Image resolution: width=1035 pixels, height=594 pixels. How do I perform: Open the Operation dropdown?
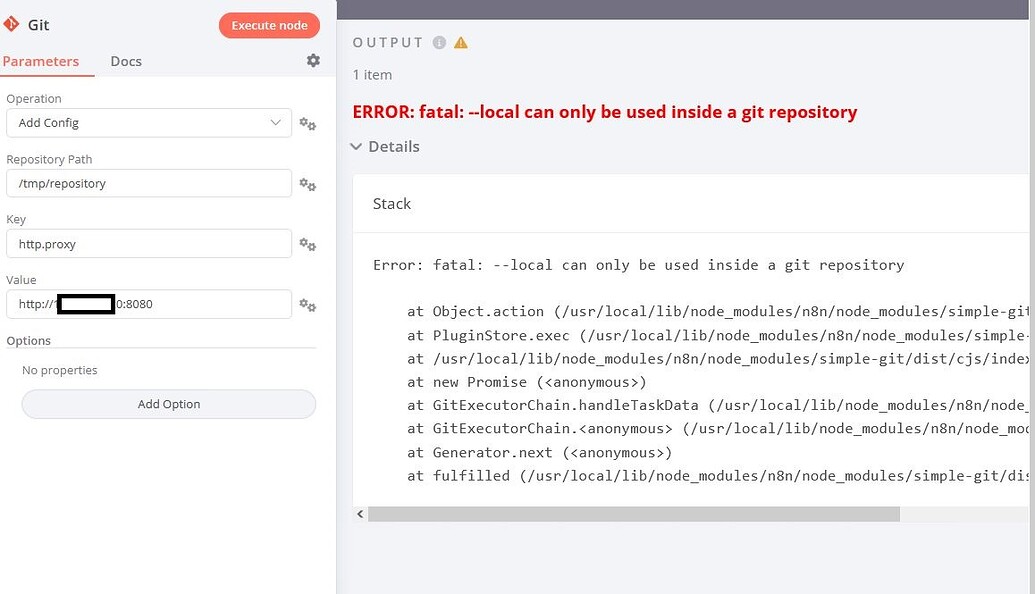149,123
